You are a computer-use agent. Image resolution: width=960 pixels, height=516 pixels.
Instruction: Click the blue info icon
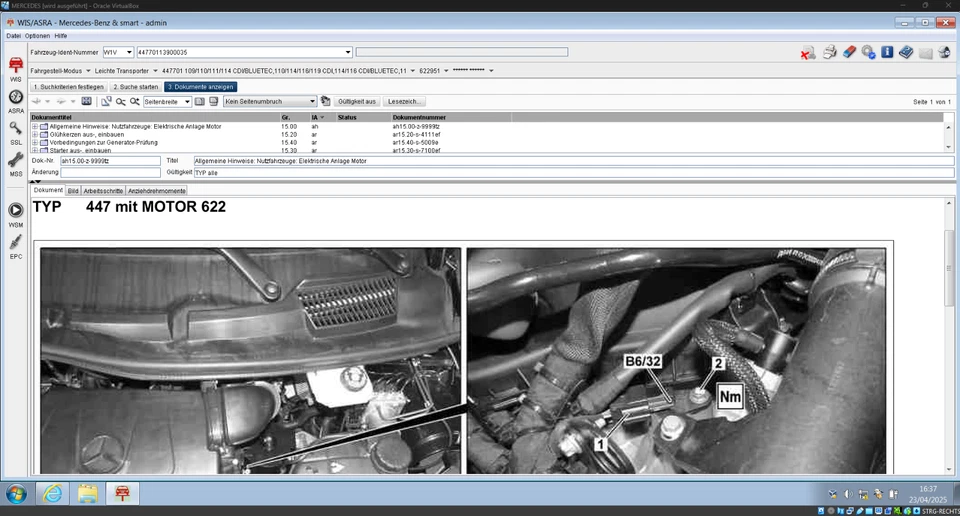coord(887,53)
